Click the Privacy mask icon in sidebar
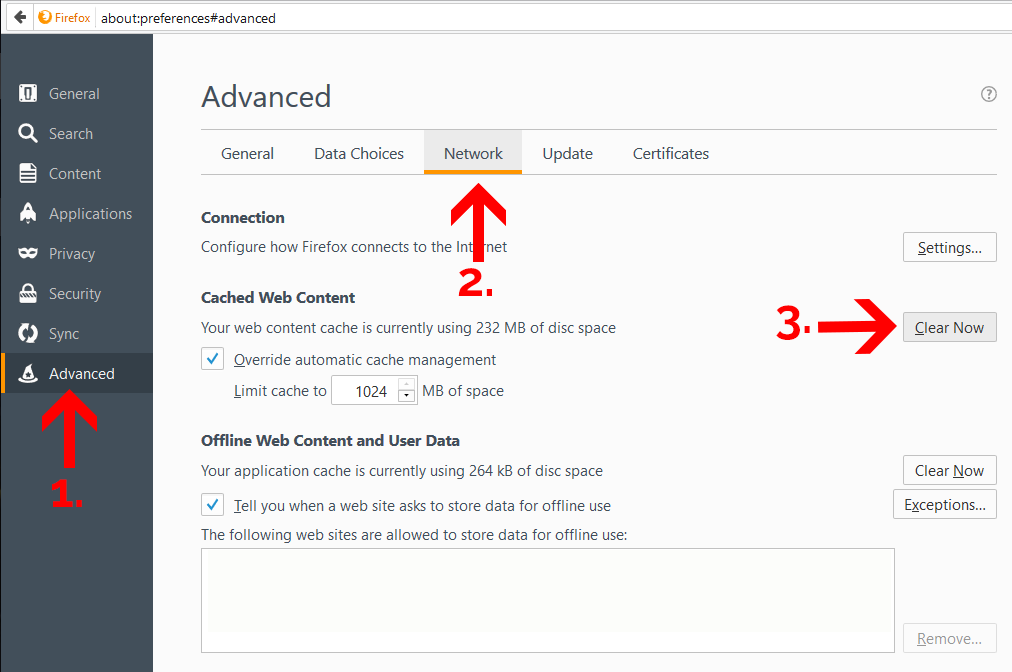The height and width of the screenshot is (672, 1012). pyautogui.click(x=28, y=253)
